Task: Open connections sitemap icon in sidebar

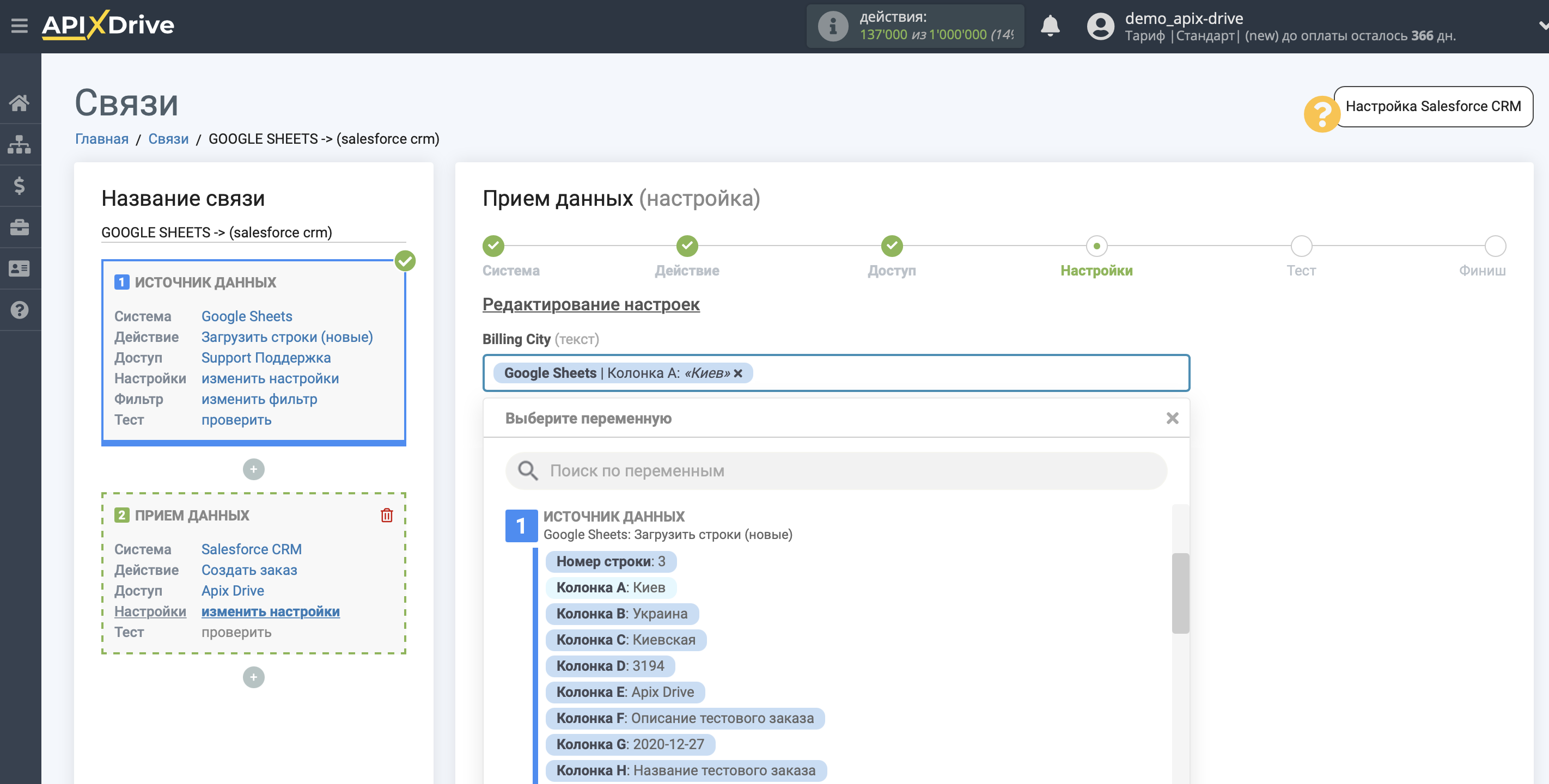Action: coord(19,144)
